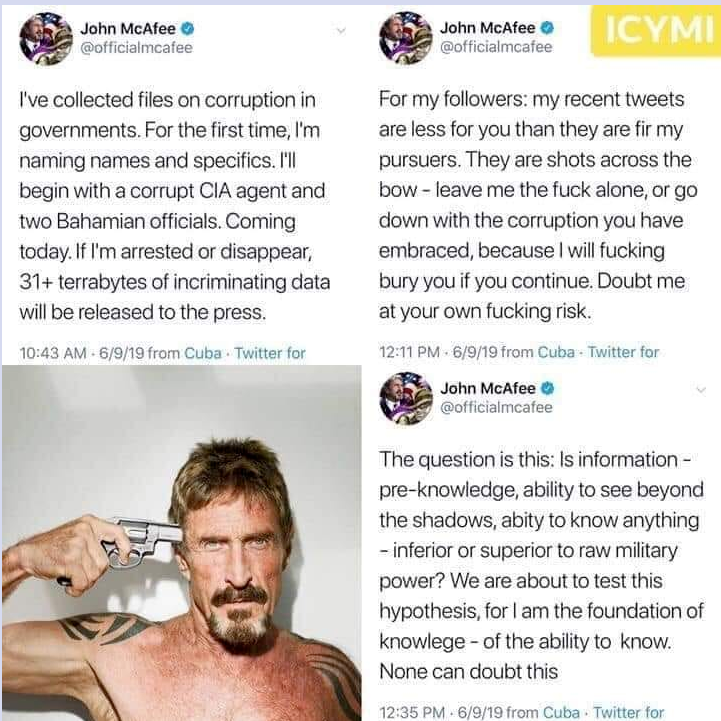Click John McAfee name on 'The question' tweet
Screen dimensions: 721x721
pos(488,389)
